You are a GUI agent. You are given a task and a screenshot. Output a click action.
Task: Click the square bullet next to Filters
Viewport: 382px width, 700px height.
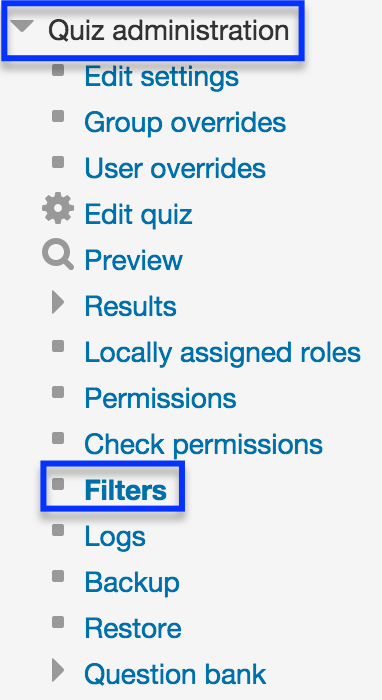coord(58,484)
